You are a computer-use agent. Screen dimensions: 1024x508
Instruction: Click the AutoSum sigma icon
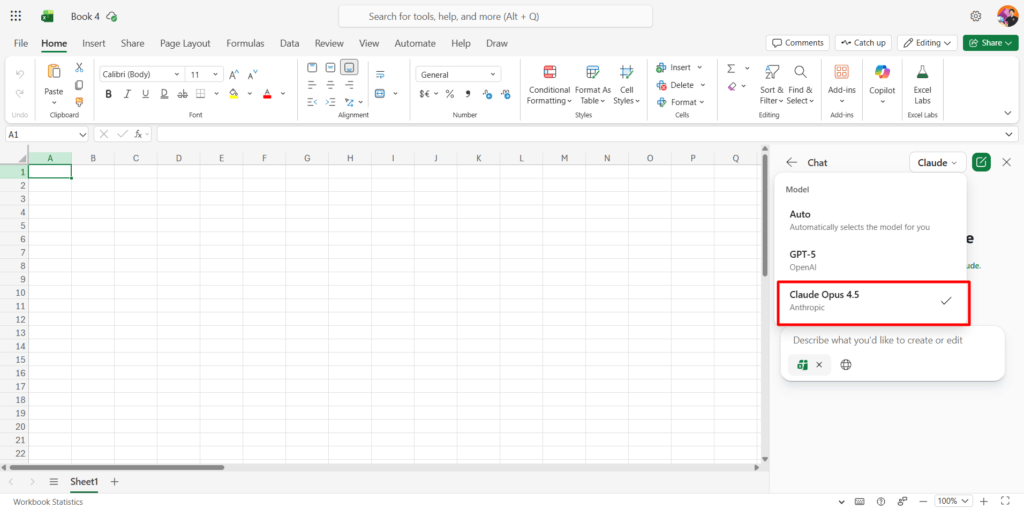[731, 68]
